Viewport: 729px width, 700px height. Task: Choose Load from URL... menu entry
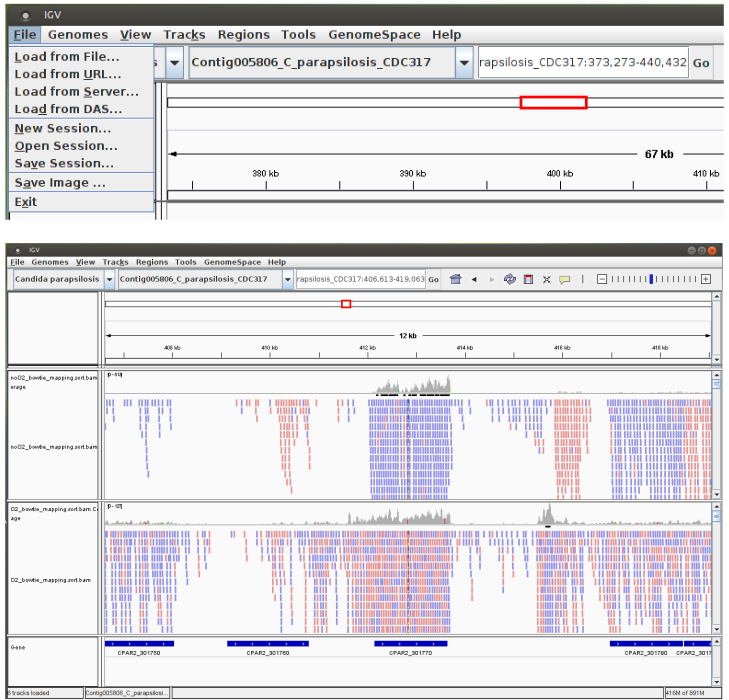[x=67, y=74]
